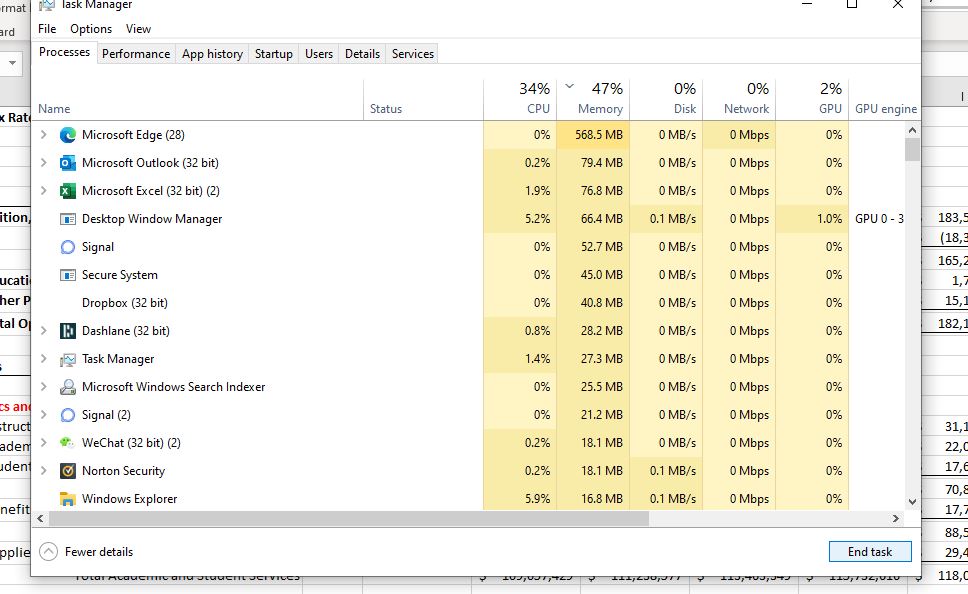Select the Task Manager process row icon
Image resolution: width=968 pixels, height=594 pixels.
pyautogui.click(x=68, y=359)
